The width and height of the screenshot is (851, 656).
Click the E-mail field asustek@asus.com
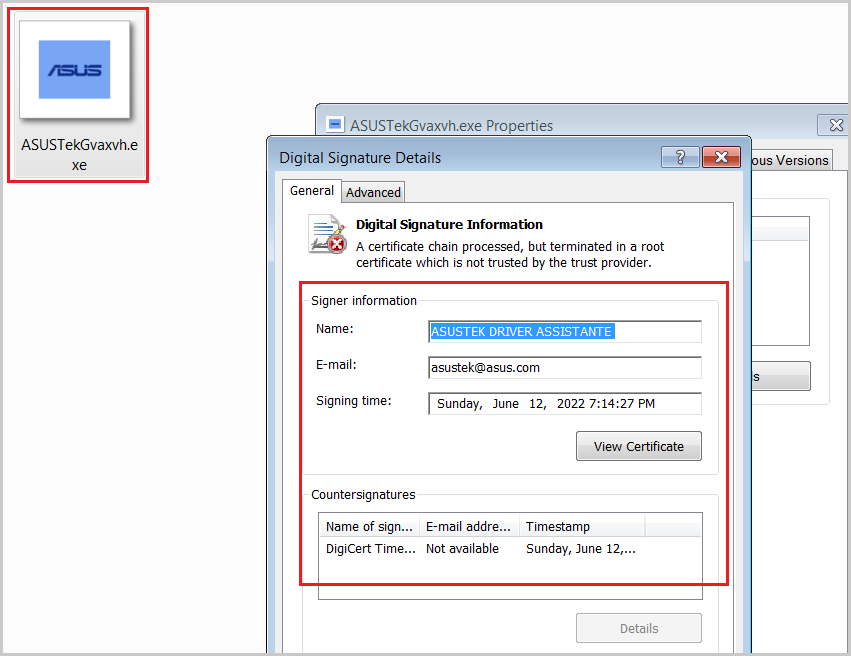pos(564,368)
